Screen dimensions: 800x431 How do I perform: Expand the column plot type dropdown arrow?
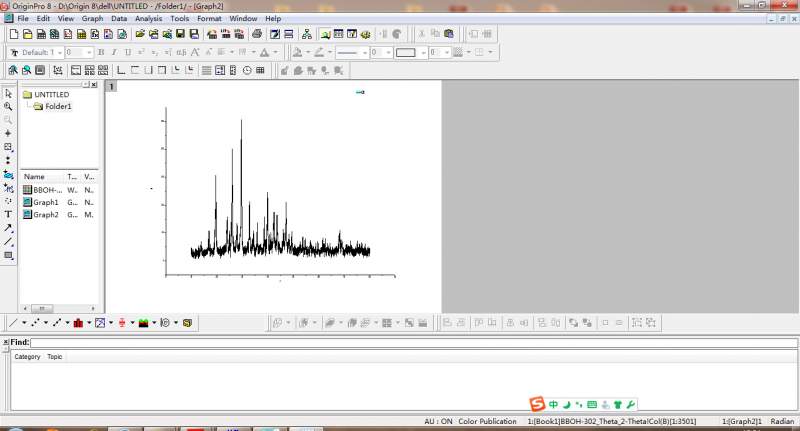pyautogui.click(x=91, y=323)
